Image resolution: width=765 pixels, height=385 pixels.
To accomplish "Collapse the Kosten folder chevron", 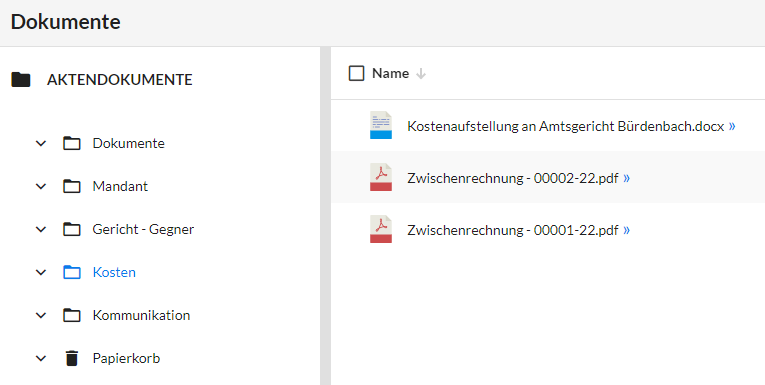I will click(x=41, y=272).
